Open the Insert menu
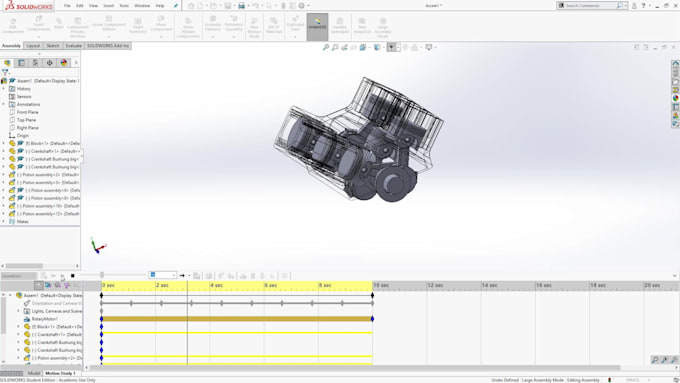The width and height of the screenshot is (680, 383). point(108,6)
